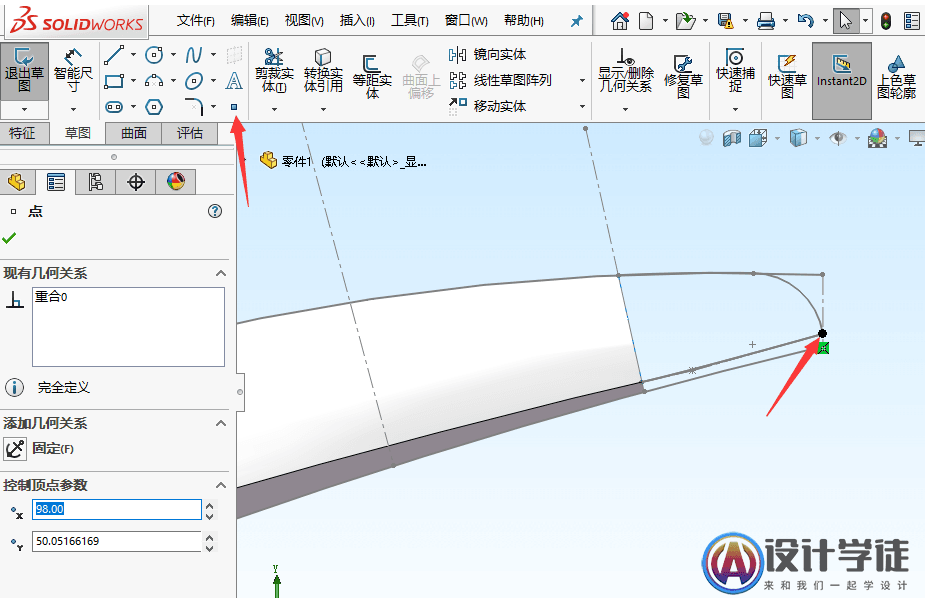
Task: Select the Arc sketch tool
Action: (154, 81)
